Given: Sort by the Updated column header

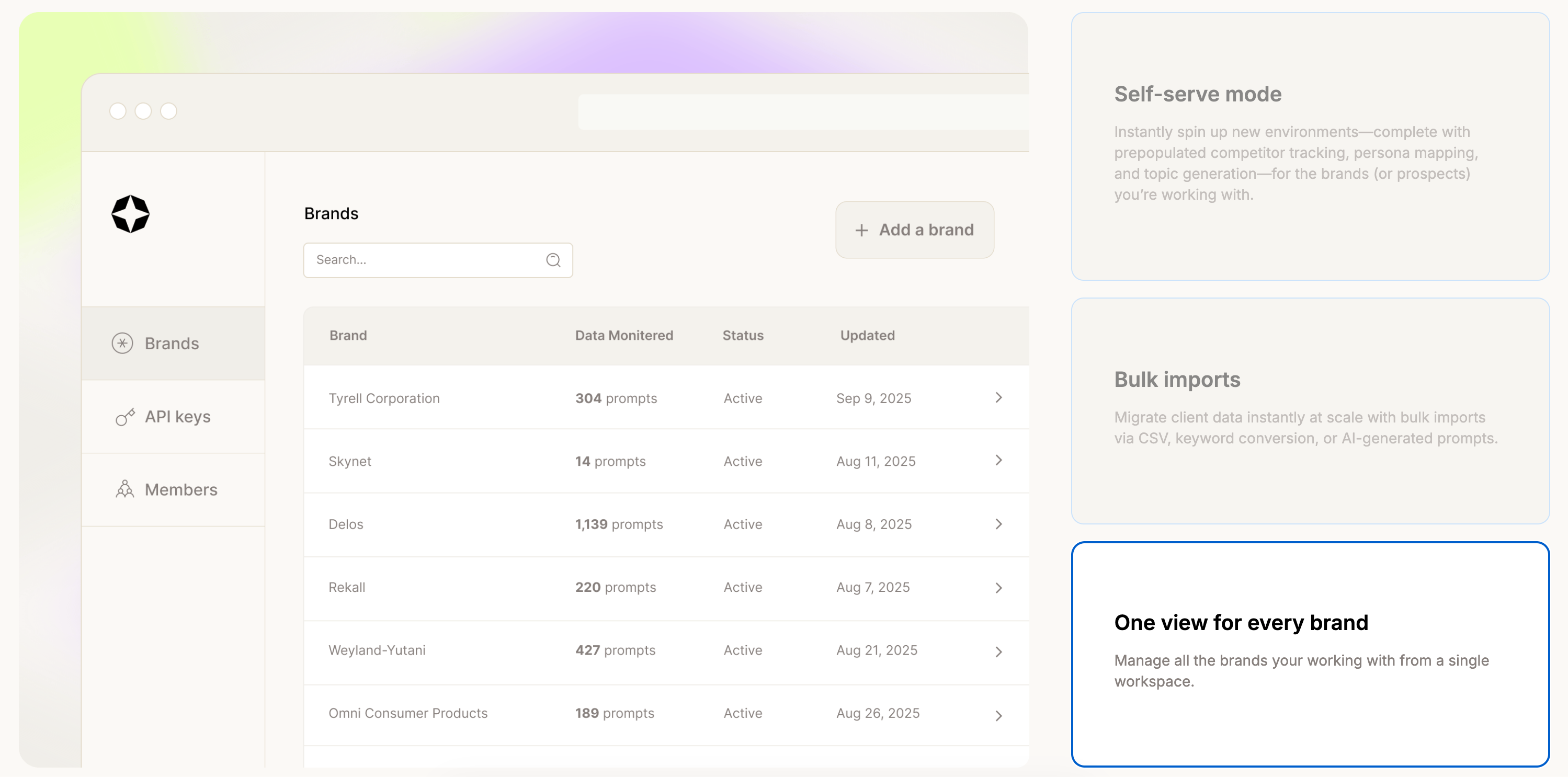Looking at the screenshot, I should tap(867, 336).
